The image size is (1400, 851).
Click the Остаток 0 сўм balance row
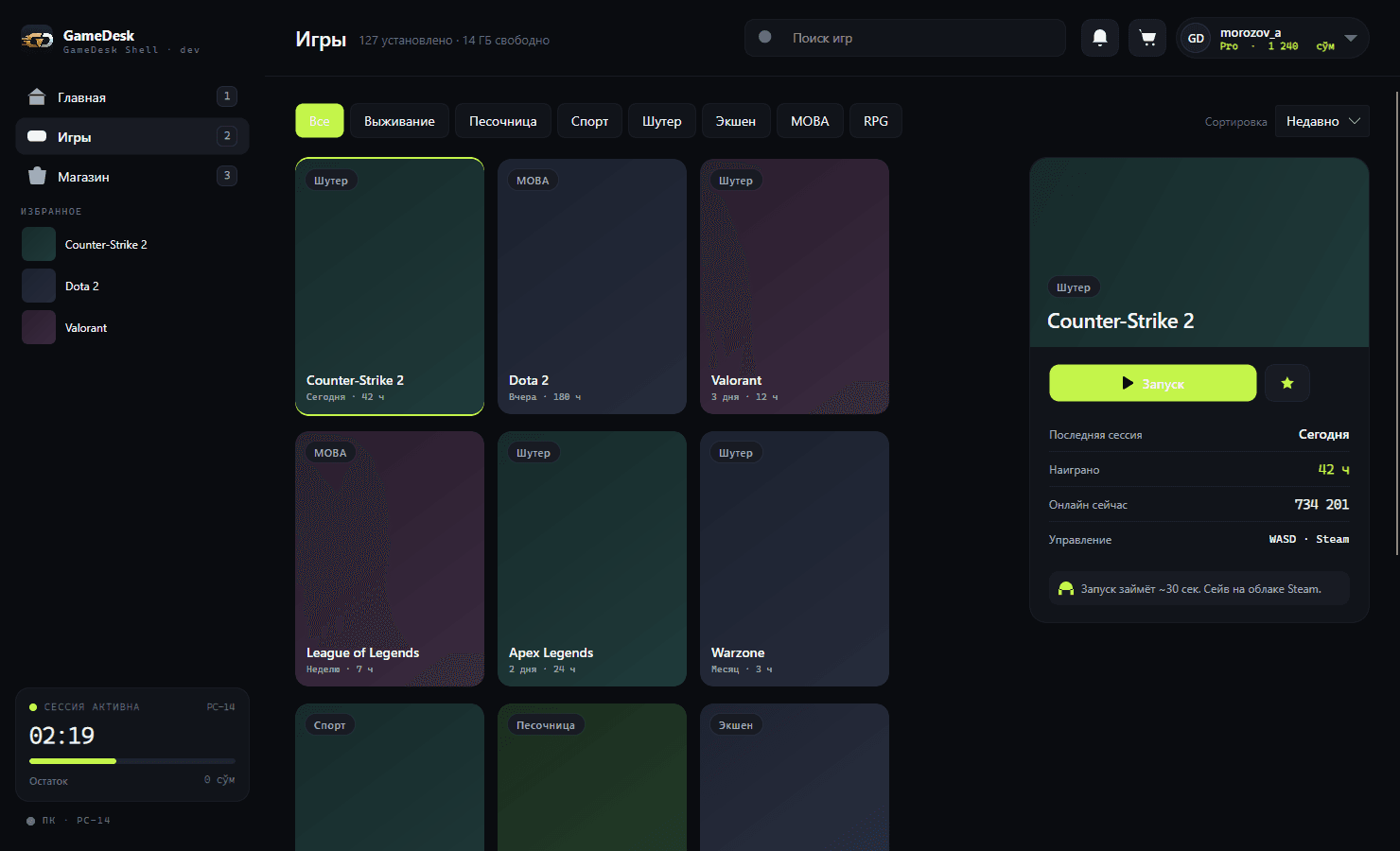tap(132, 780)
